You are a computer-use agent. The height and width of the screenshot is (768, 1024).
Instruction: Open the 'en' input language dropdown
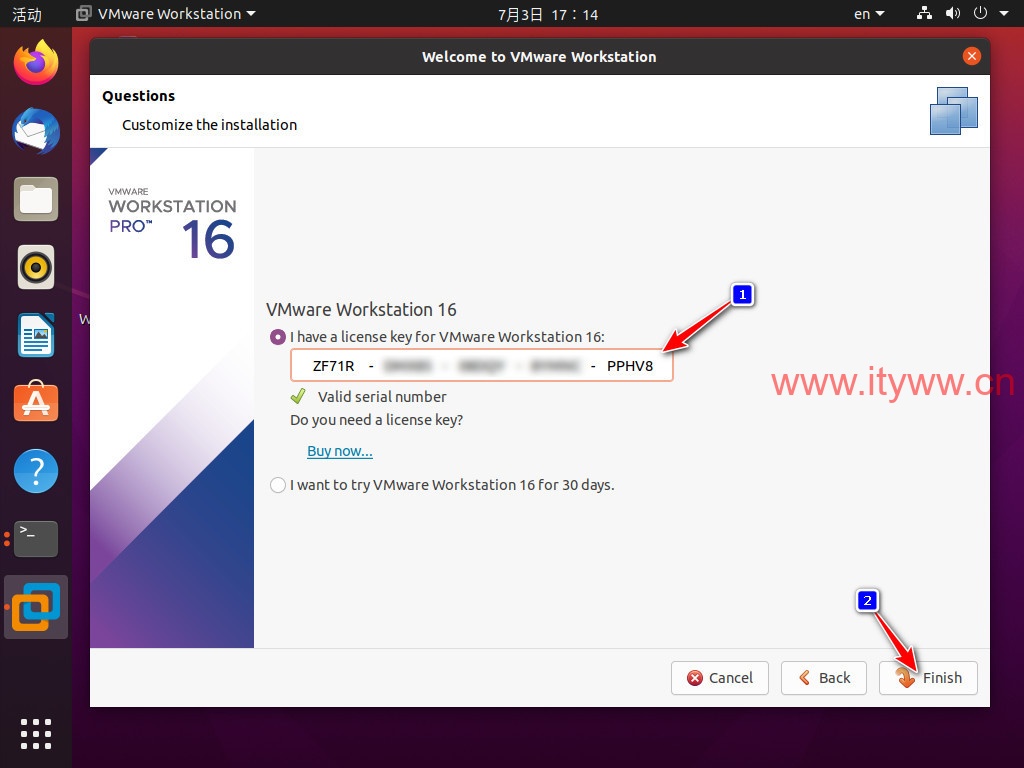869,14
